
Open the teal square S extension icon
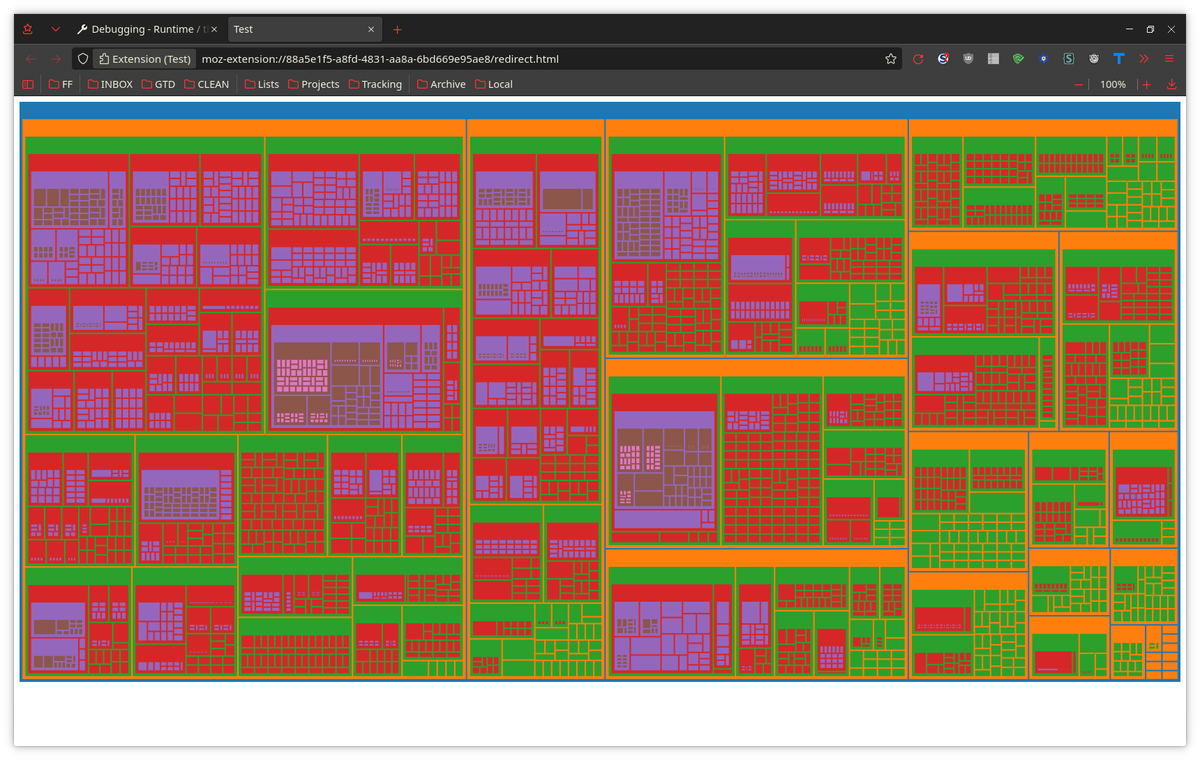(x=1068, y=59)
